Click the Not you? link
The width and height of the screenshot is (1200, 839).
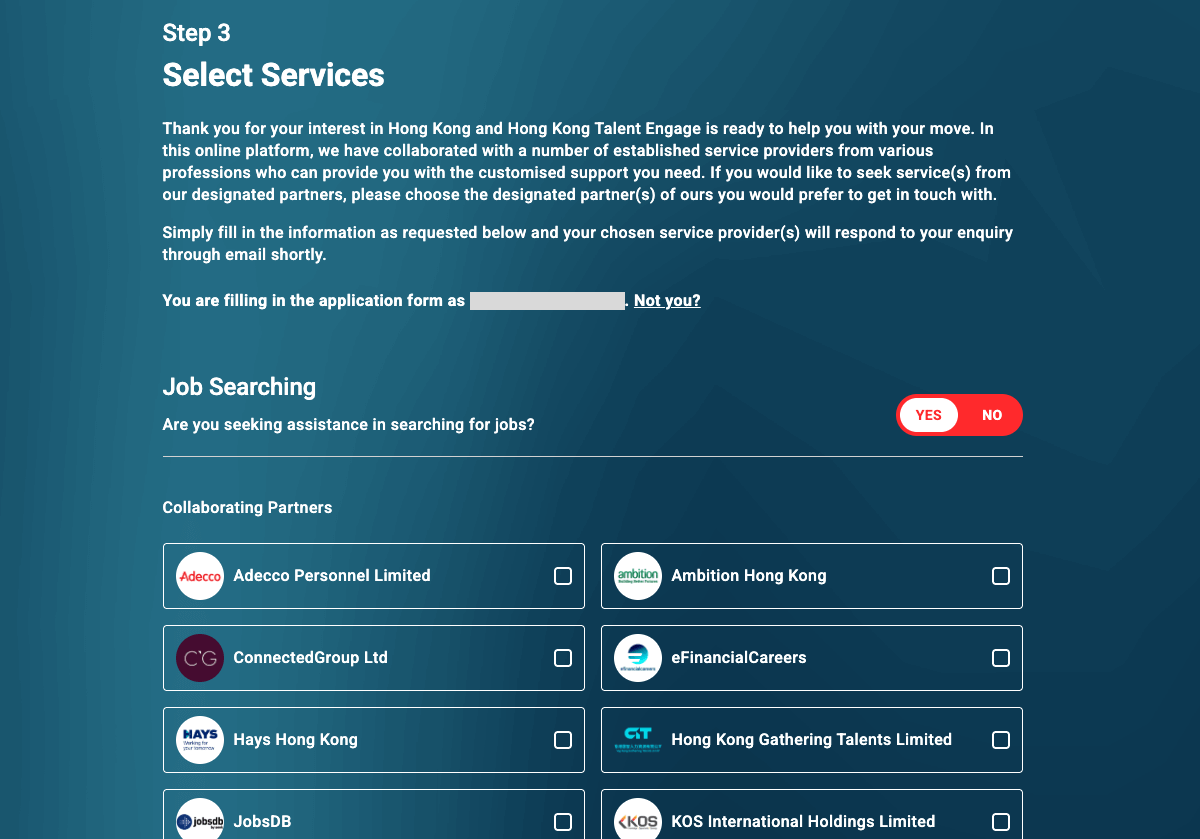667,300
